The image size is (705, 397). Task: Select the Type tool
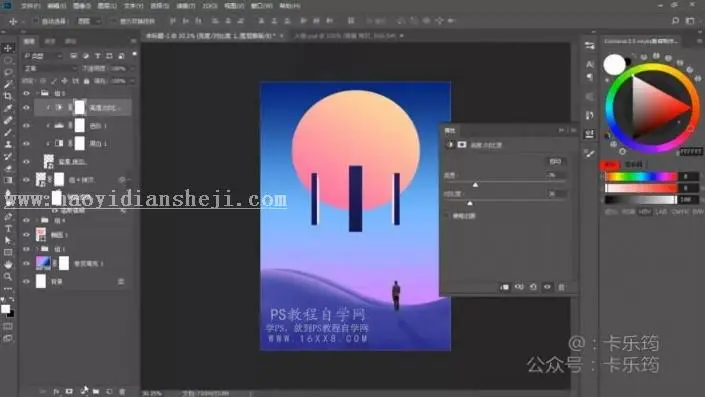pos(8,228)
